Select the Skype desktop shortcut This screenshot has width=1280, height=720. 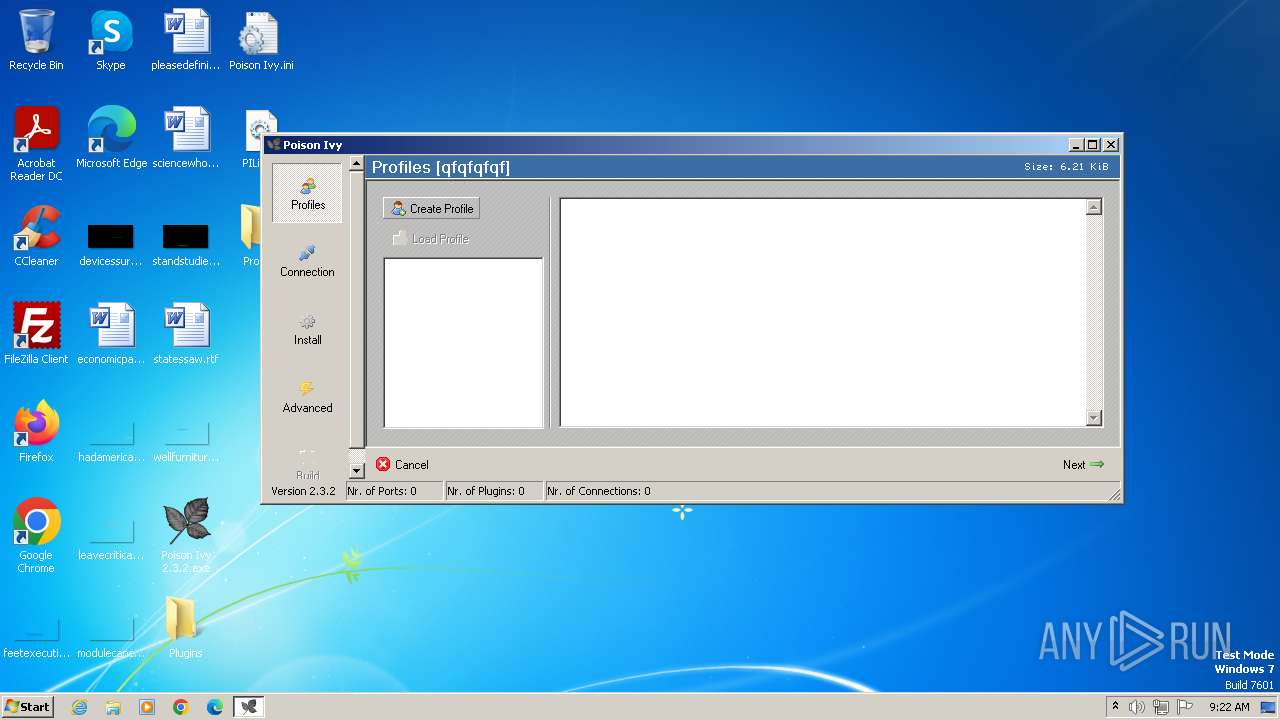point(110,41)
